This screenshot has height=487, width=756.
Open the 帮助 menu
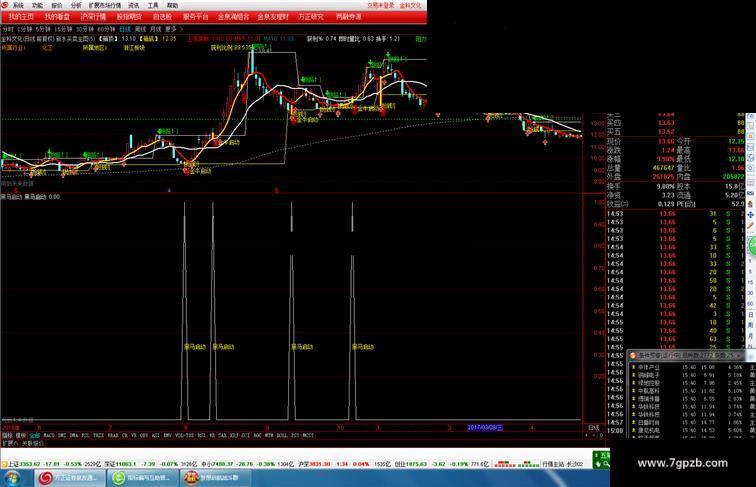(172, 5)
